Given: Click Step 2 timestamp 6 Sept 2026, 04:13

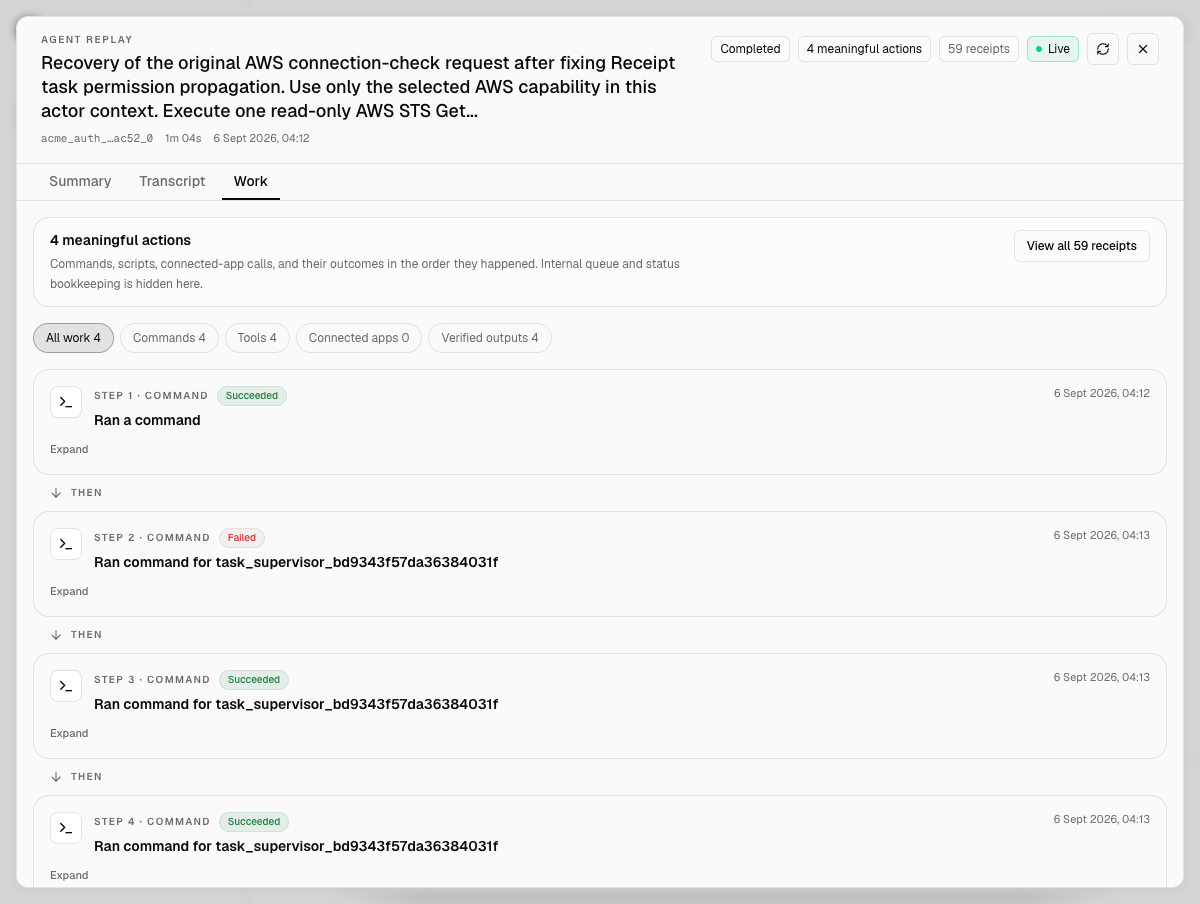Looking at the screenshot, I should click(x=1101, y=536).
